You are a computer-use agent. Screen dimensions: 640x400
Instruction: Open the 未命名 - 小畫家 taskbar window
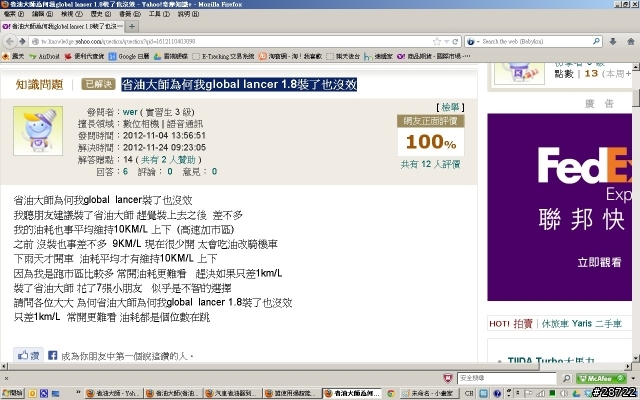[x=428, y=393]
